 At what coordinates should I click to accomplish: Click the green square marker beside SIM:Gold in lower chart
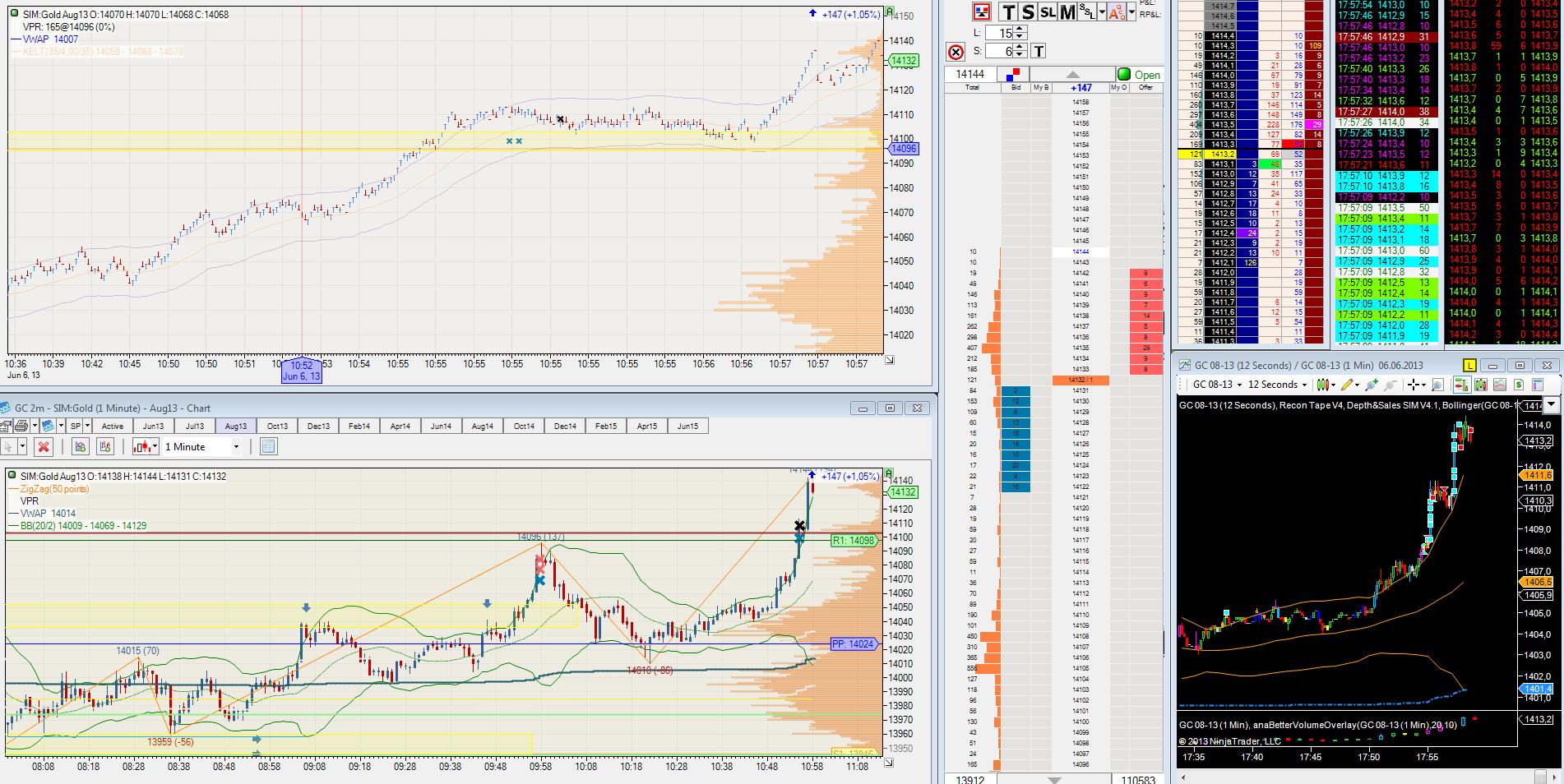[x=11, y=476]
